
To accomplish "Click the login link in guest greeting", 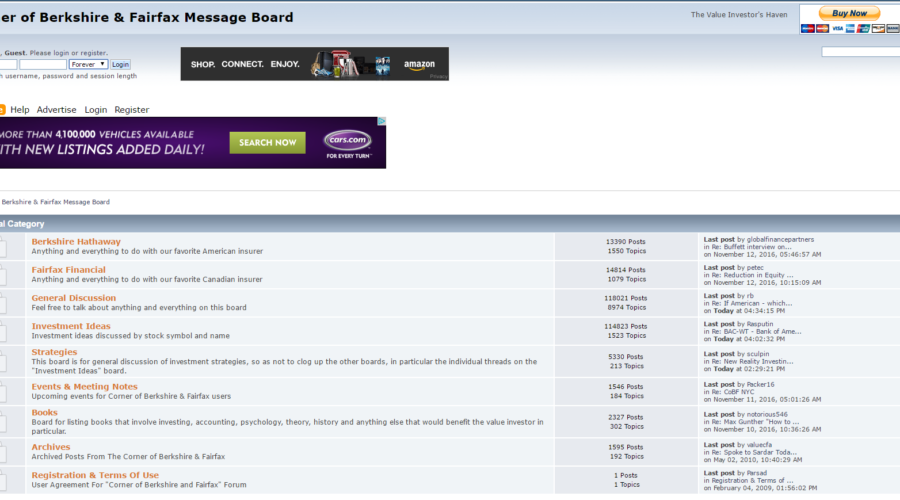I will click(61, 53).
